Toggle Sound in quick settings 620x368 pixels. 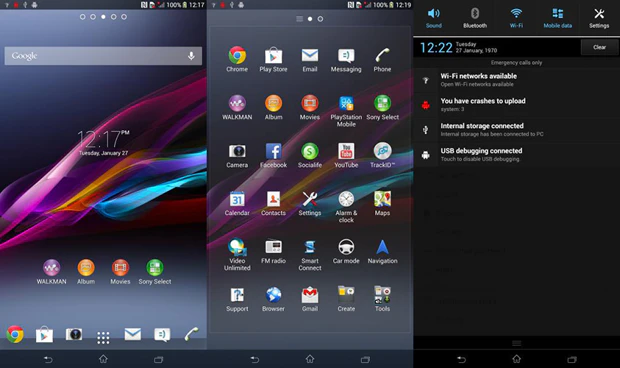tap(434, 18)
